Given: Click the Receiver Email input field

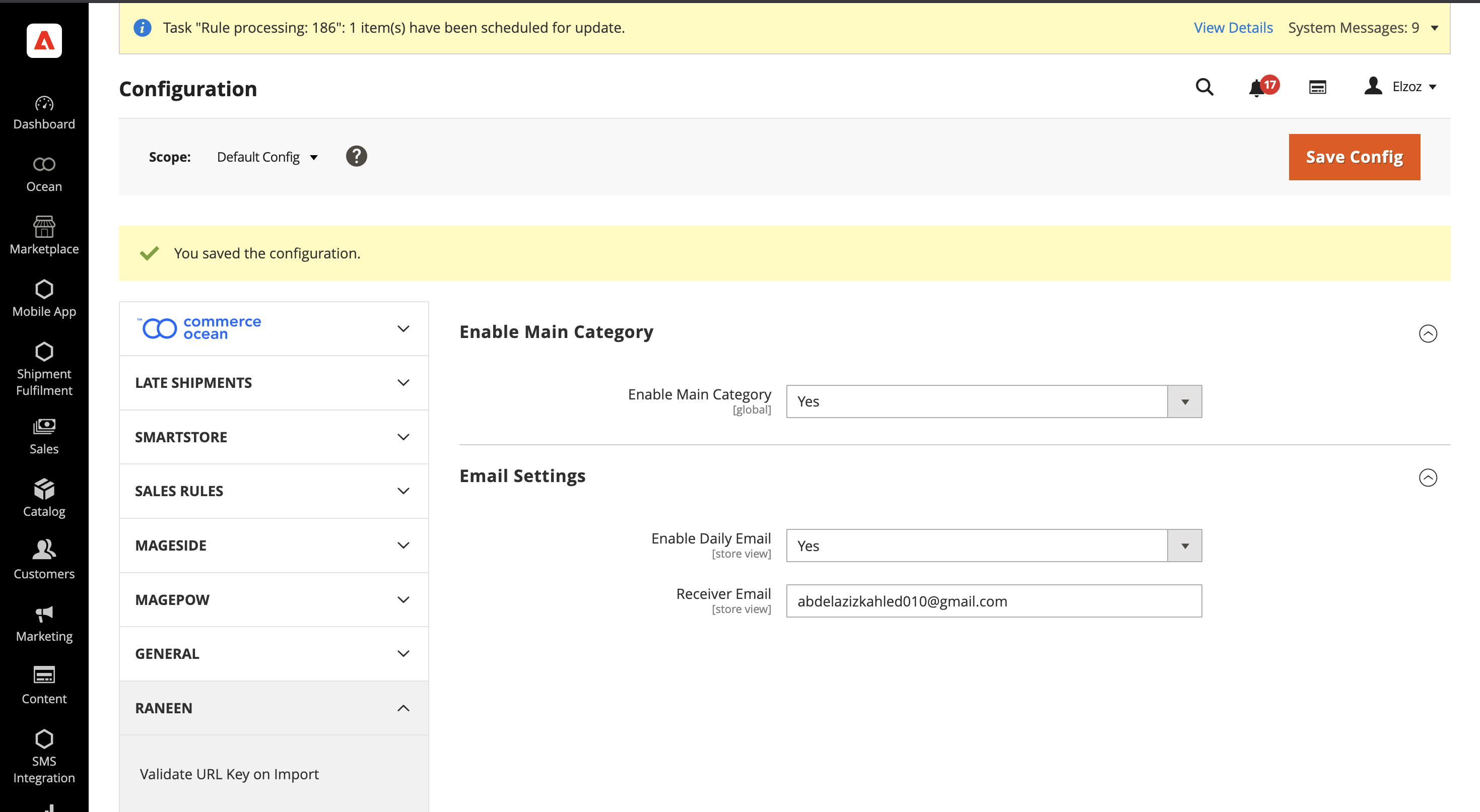Looking at the screenshot, I should (x=993, y=601).
